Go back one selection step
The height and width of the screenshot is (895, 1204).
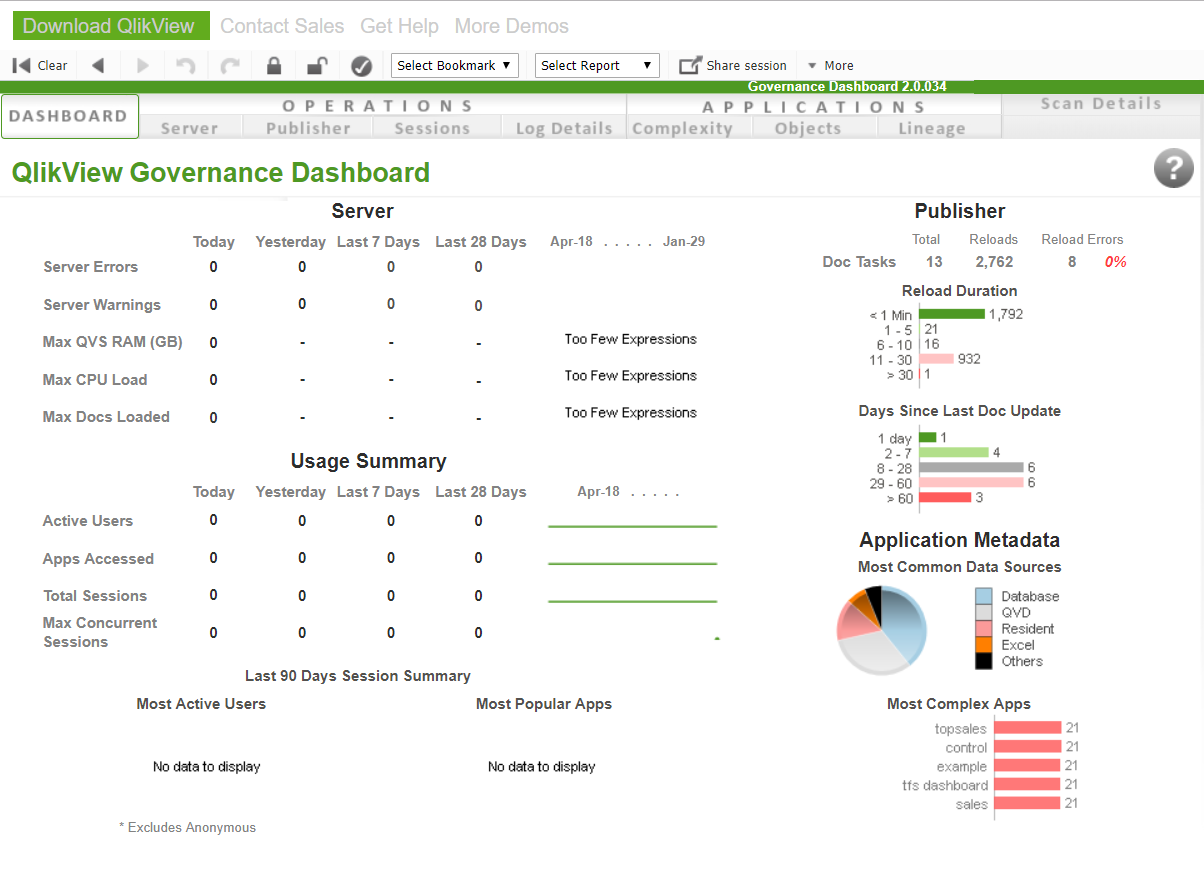click(98, 66)
